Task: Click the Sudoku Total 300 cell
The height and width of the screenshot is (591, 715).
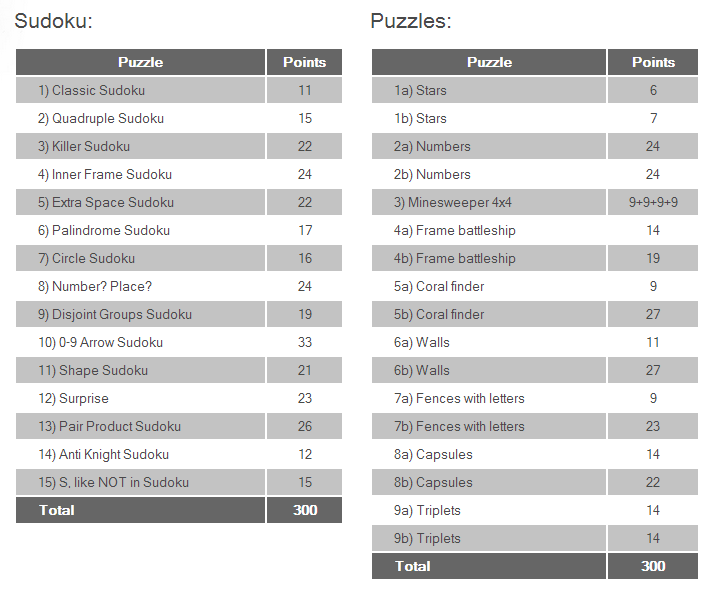Action: (x=304, y=510)
